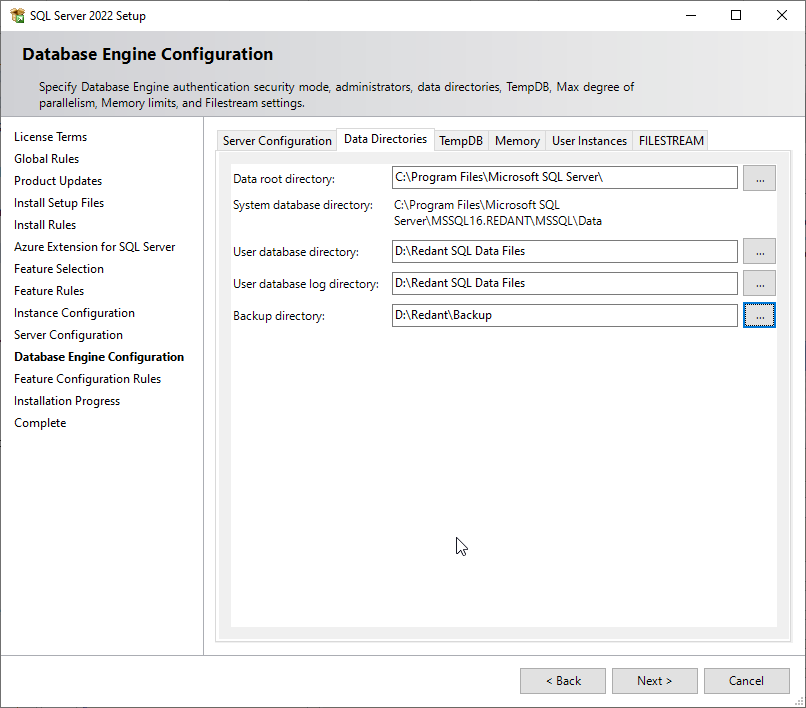Maximize the SQL Server Setup window

click(736, 15)
